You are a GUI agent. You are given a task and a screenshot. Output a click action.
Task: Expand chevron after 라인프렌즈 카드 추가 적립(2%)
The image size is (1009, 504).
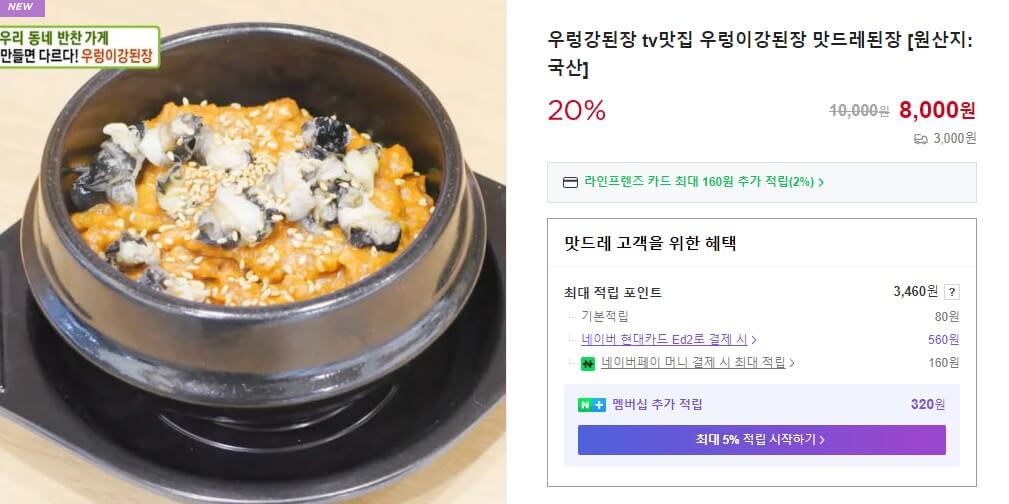tap(821, 183)
